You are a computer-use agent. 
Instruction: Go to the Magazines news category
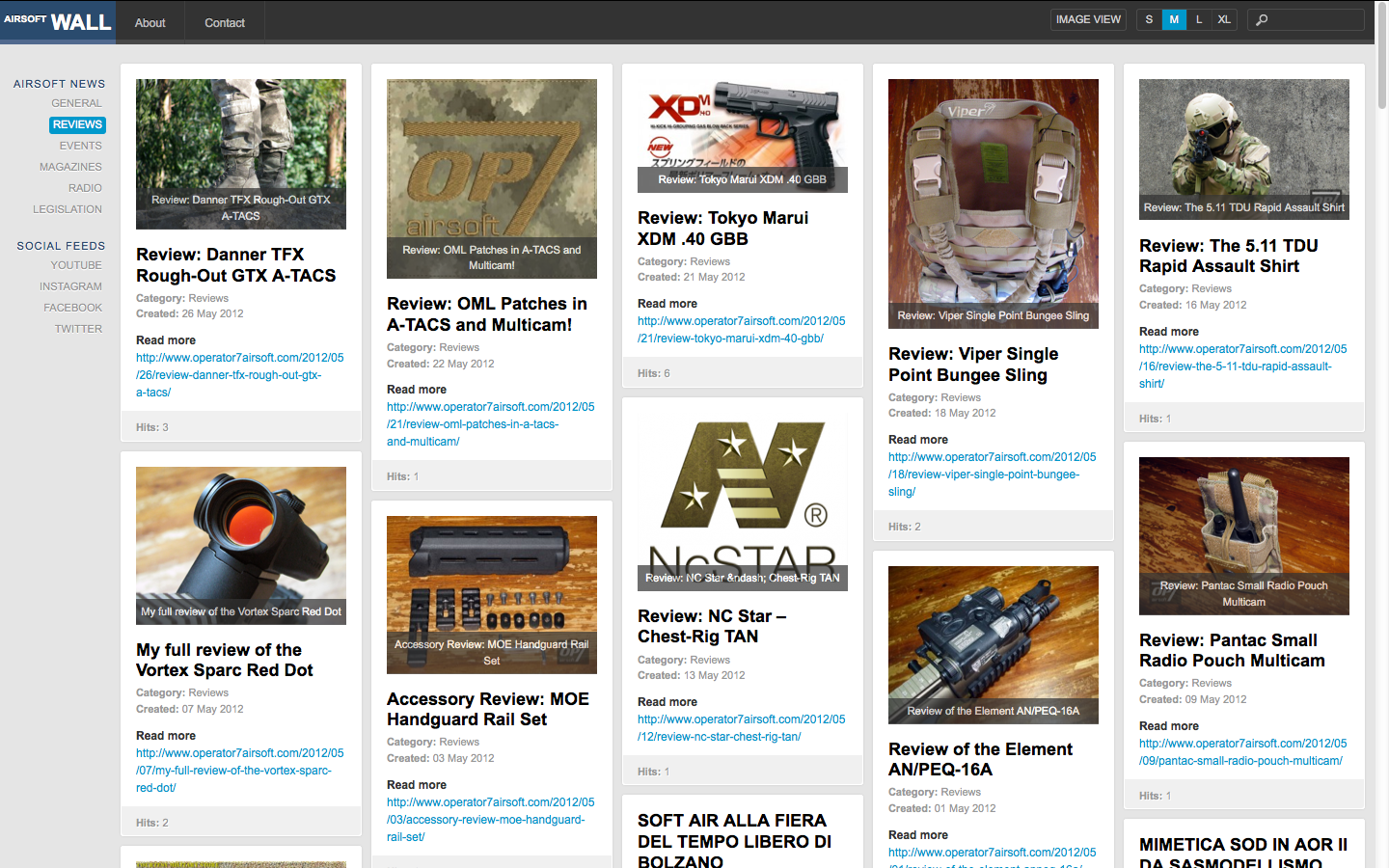point(70,167)
